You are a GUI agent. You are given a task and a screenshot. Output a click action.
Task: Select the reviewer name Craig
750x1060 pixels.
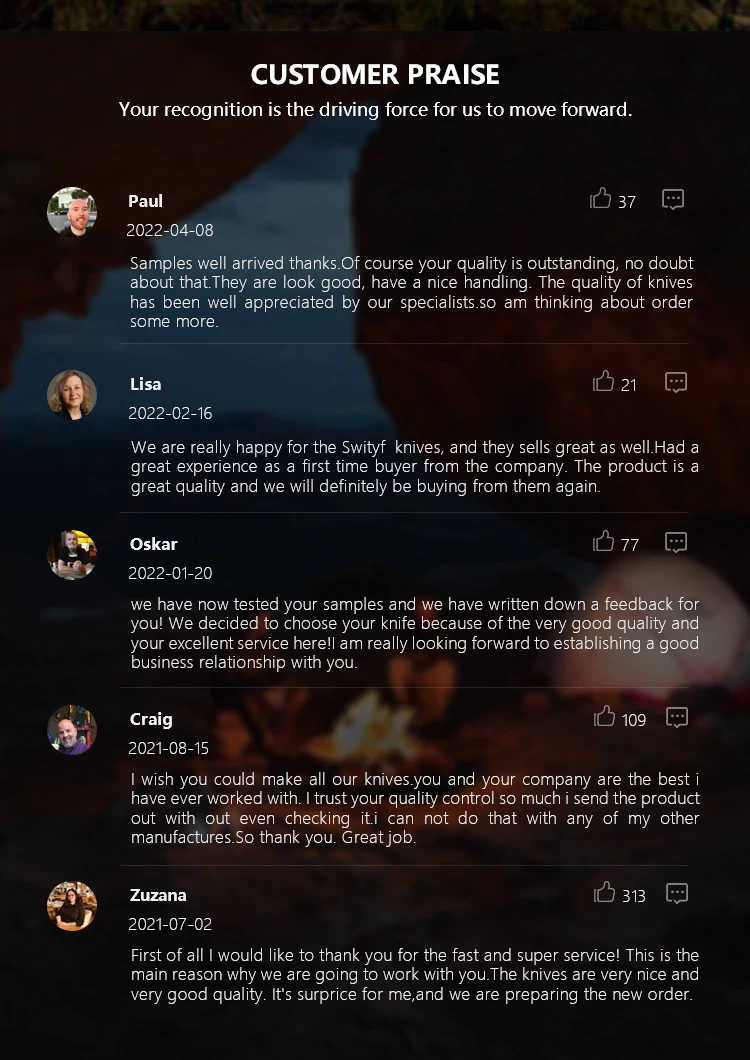tap(151, 719)
